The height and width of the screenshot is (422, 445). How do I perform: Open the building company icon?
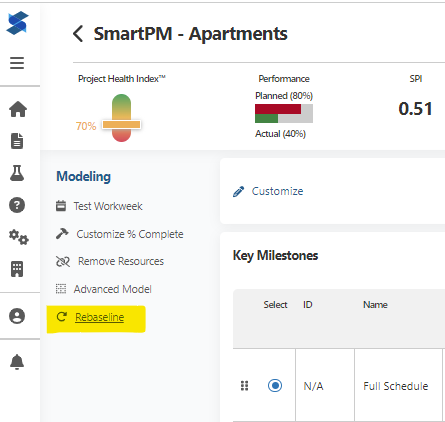click(17, 269)
